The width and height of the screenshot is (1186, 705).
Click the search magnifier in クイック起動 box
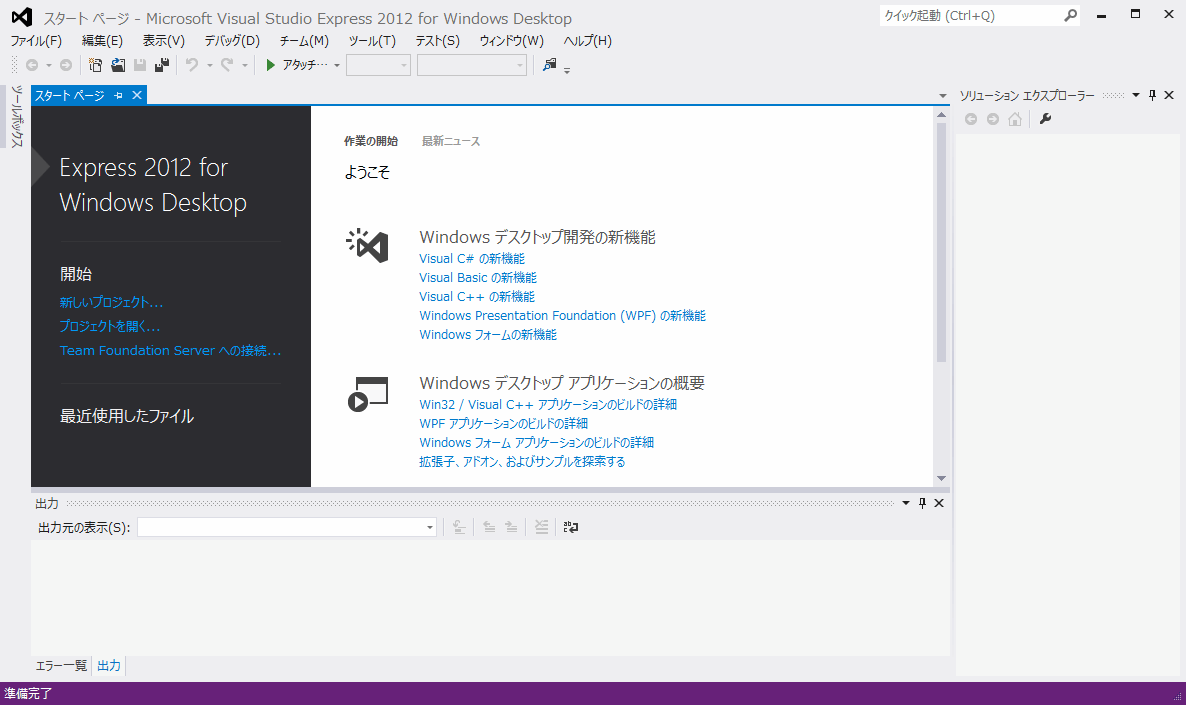1070,16
